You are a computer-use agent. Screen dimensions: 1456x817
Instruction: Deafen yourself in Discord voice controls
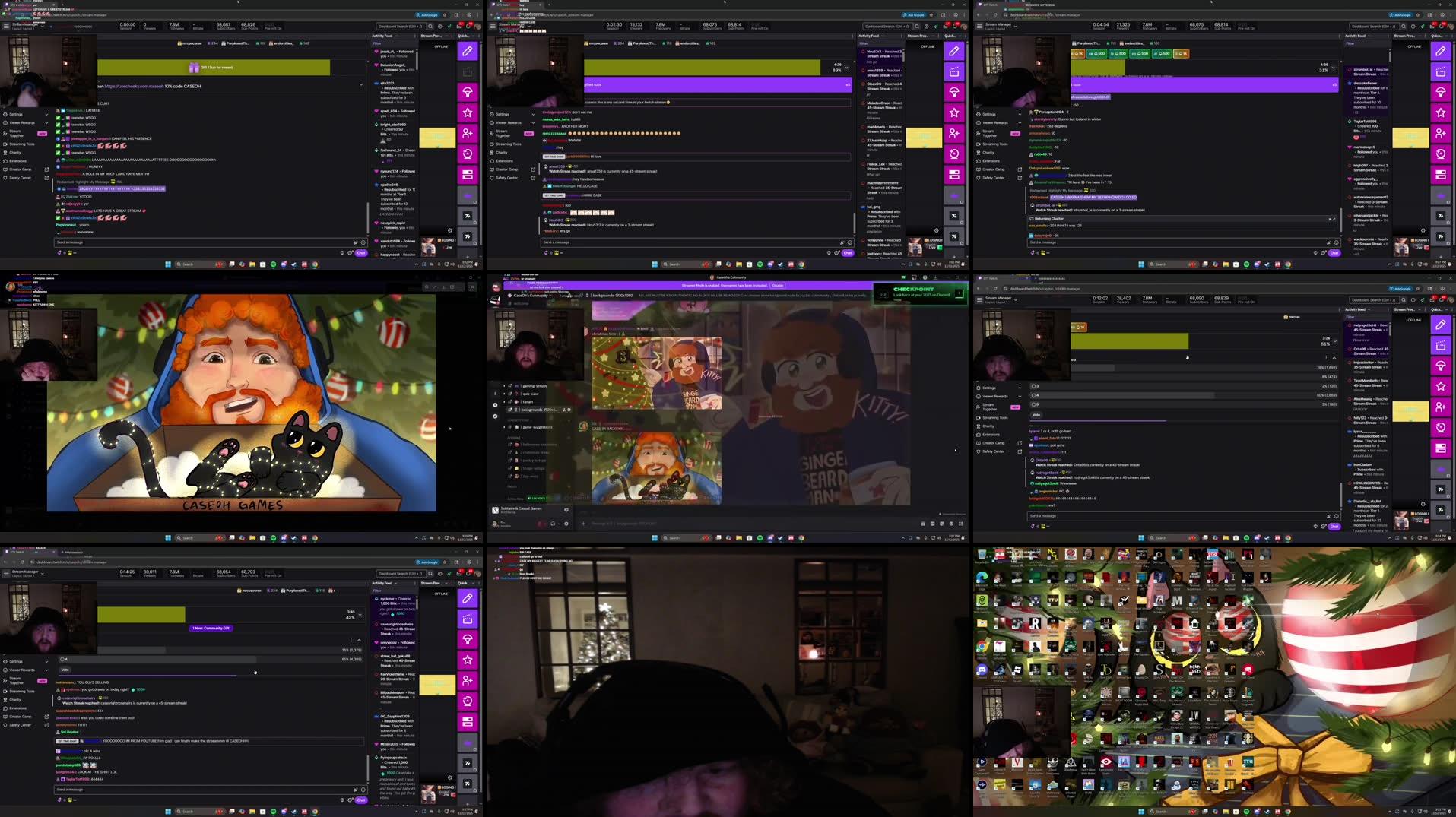(x=553, y=524)
